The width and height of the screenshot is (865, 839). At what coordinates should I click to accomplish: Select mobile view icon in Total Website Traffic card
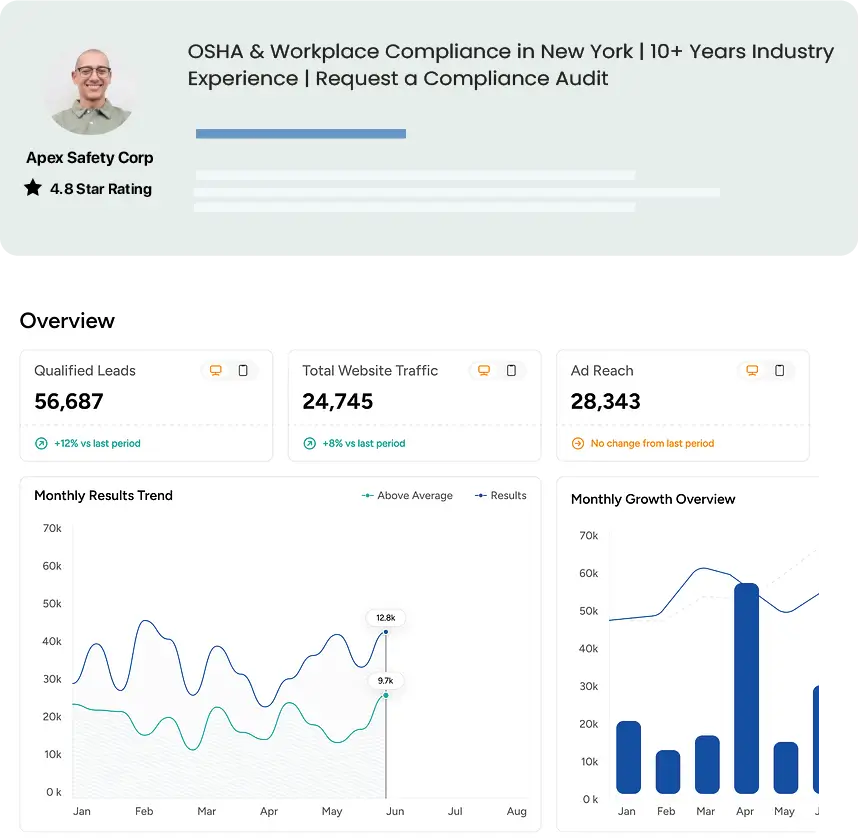511,371
